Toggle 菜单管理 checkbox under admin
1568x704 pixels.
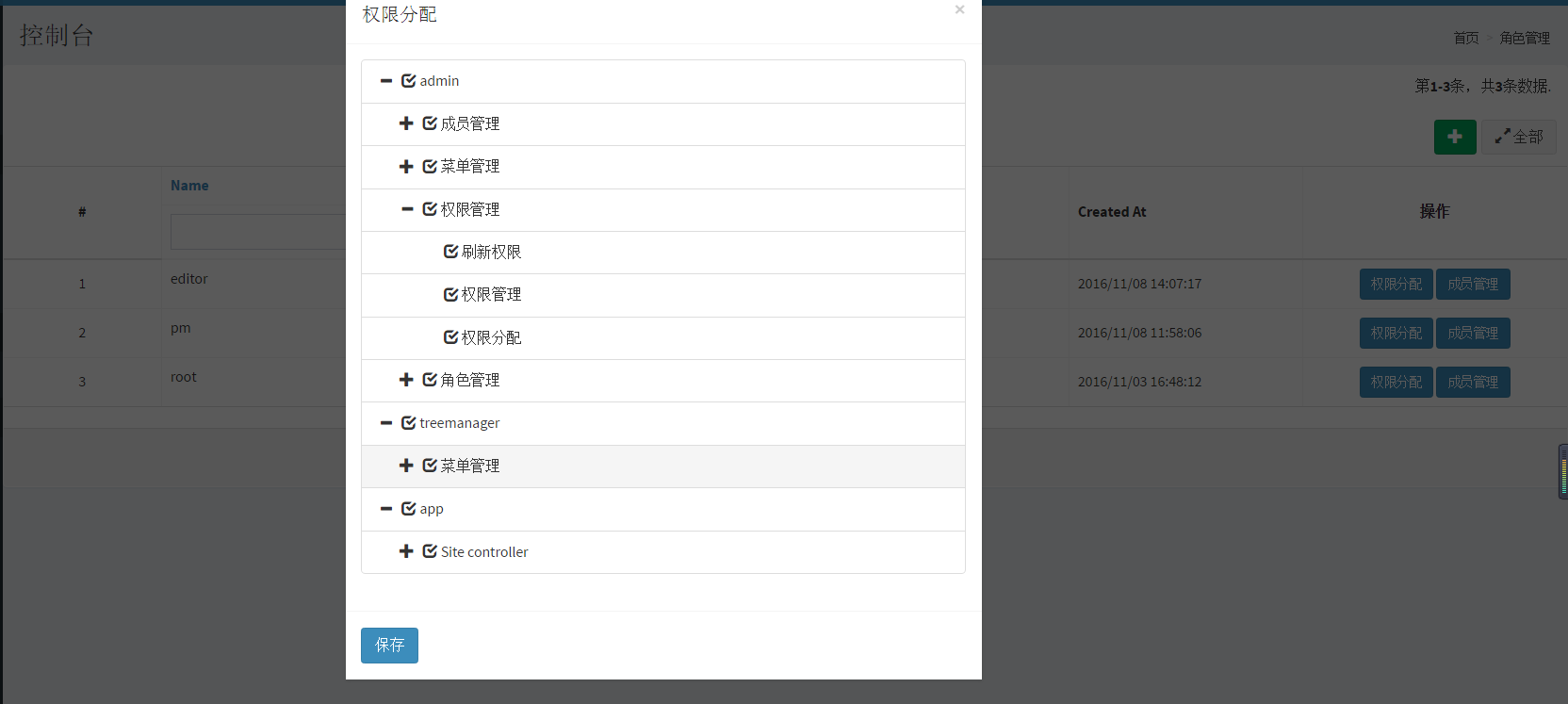tap(430, 166)
